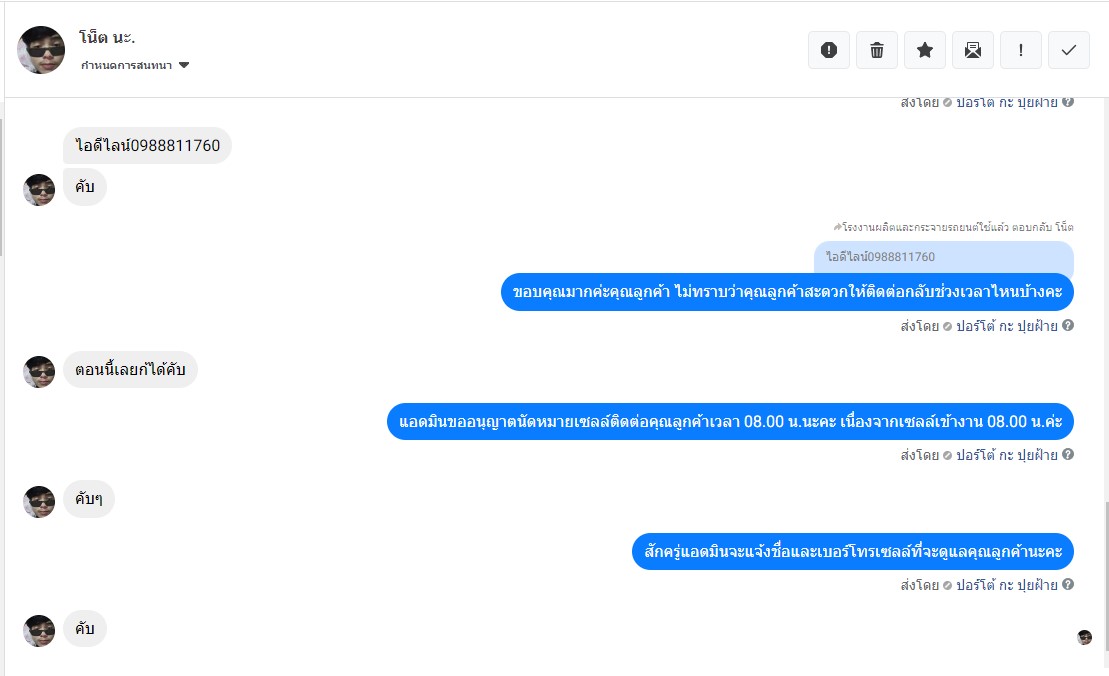Click the help icon under the last sent message
The width and height of the screenshot is (1109, 676).
coord(1068,584)
